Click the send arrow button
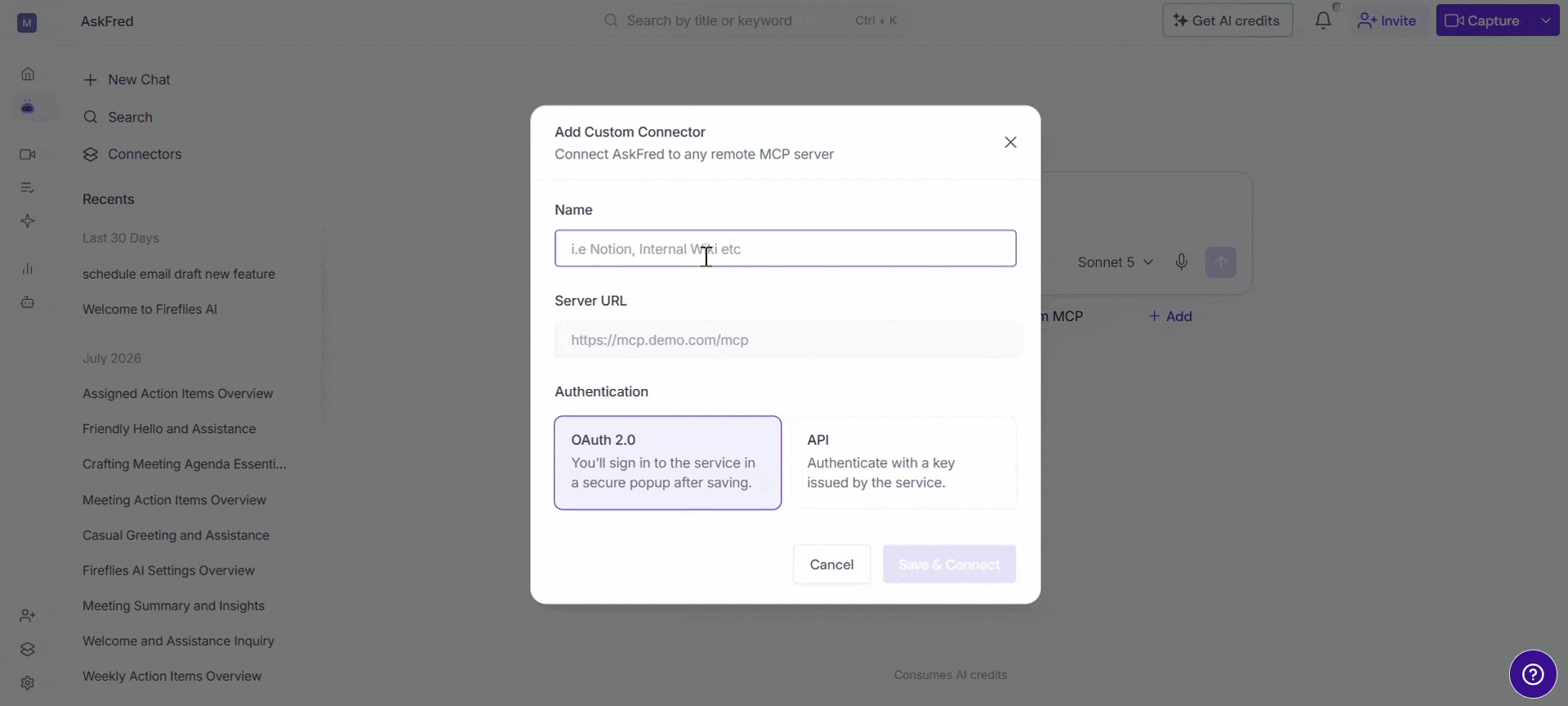 (1221, 262)
